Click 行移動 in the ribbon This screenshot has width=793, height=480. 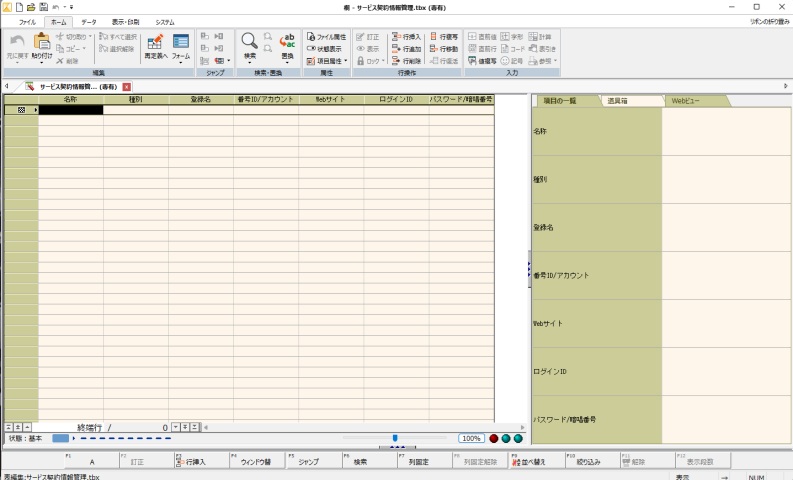click(x=444, y=49)
